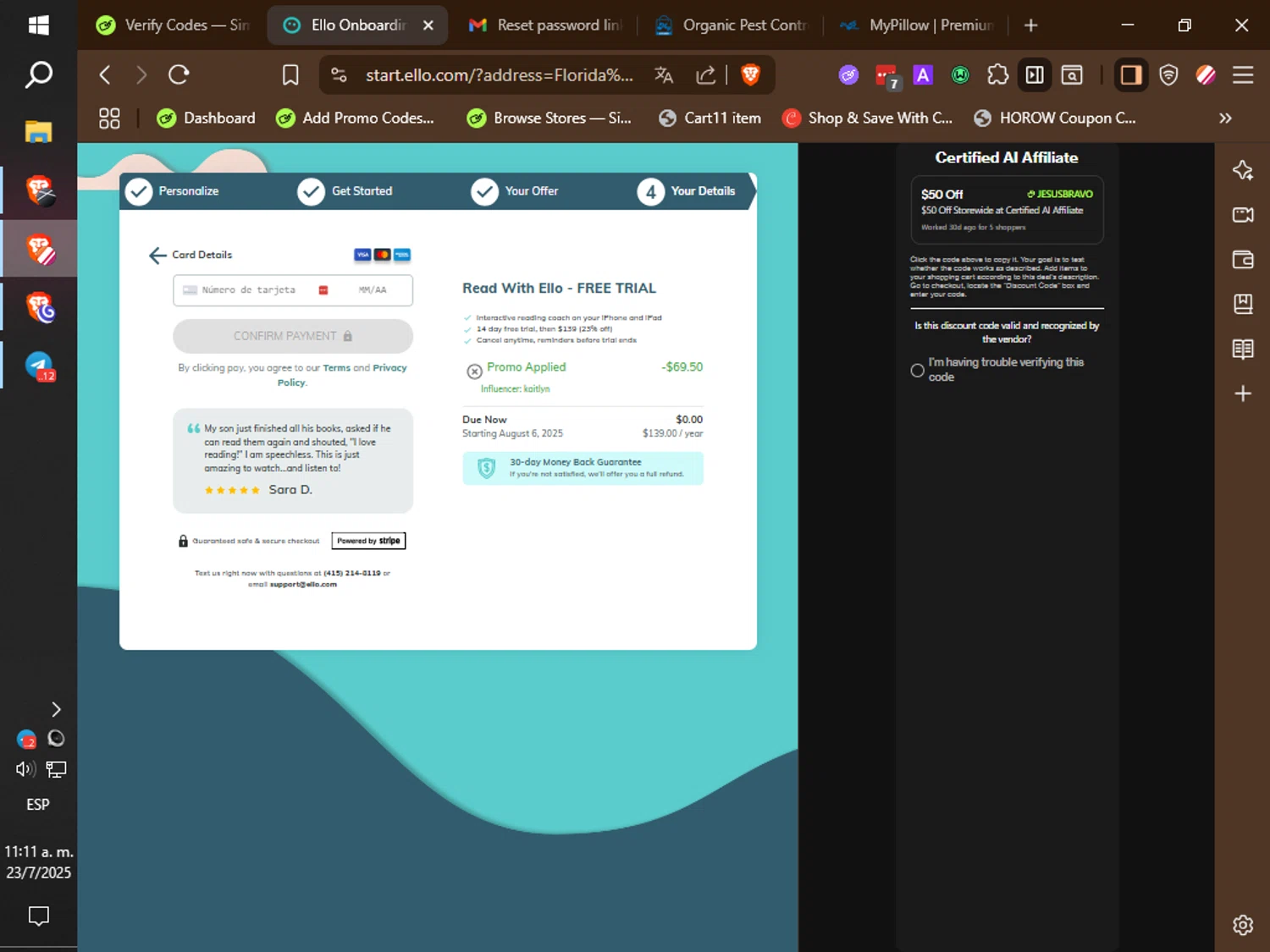Viewport: 1270px width, 952px height.
Task: Copy the $50 Off coupon code card
Action: coord(1007,209)
